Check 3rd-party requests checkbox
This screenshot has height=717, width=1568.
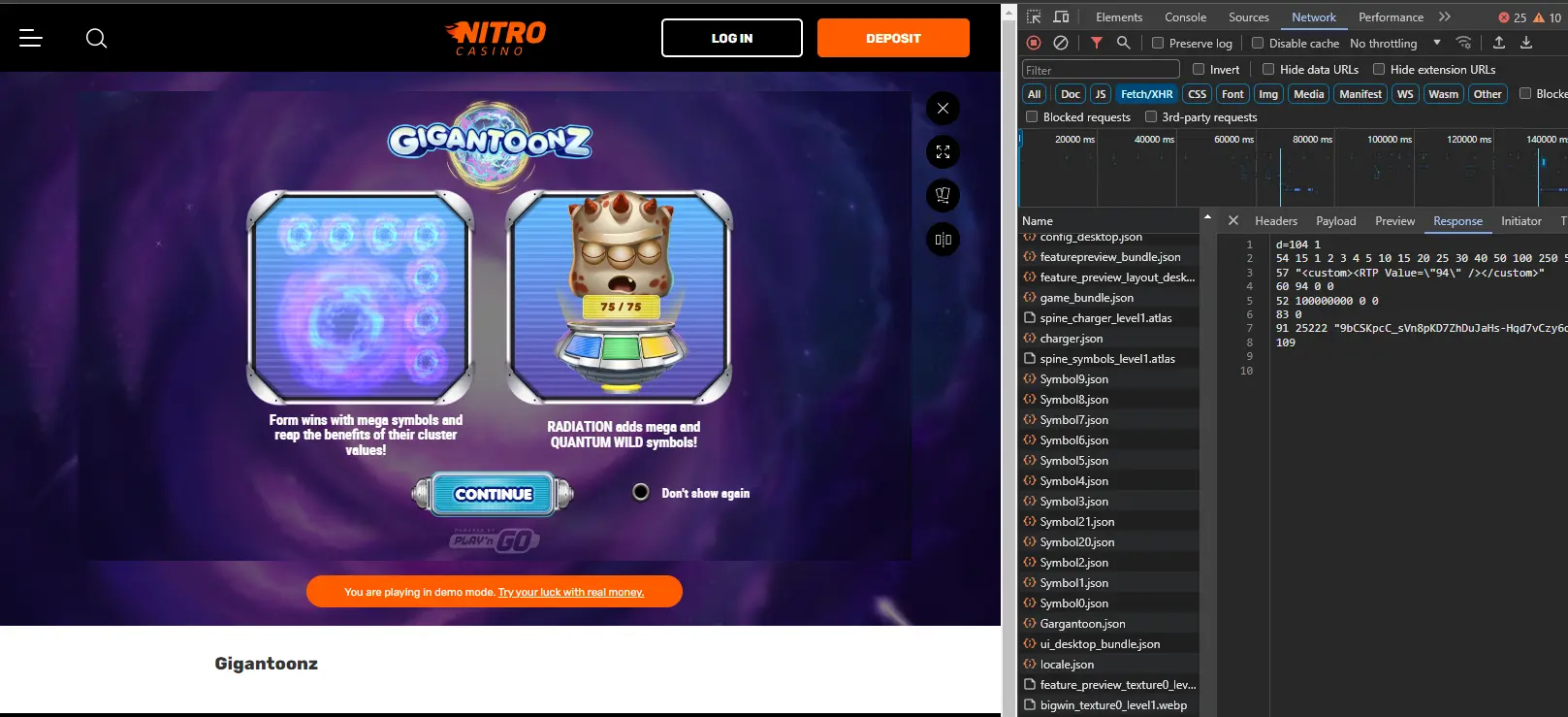pos(1151,116)
